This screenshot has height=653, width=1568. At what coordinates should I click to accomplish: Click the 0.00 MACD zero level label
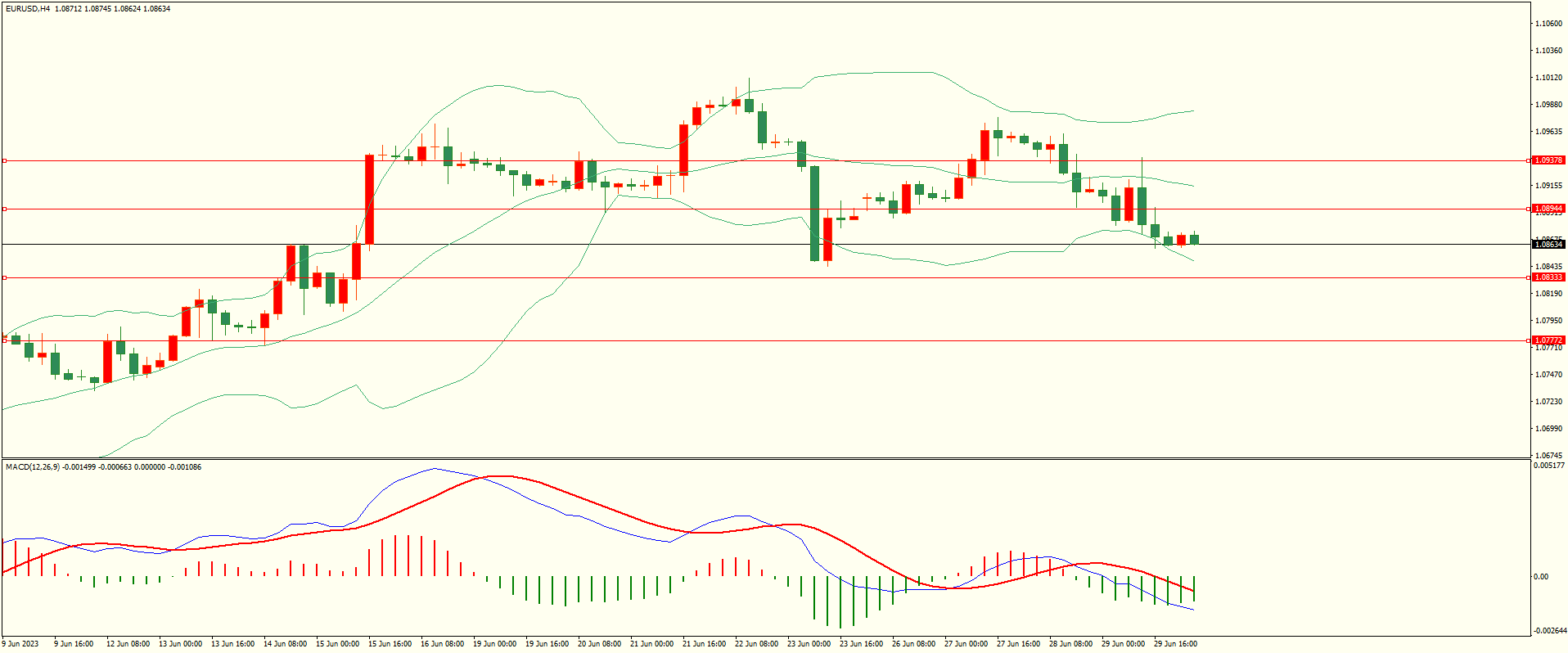1541,577
